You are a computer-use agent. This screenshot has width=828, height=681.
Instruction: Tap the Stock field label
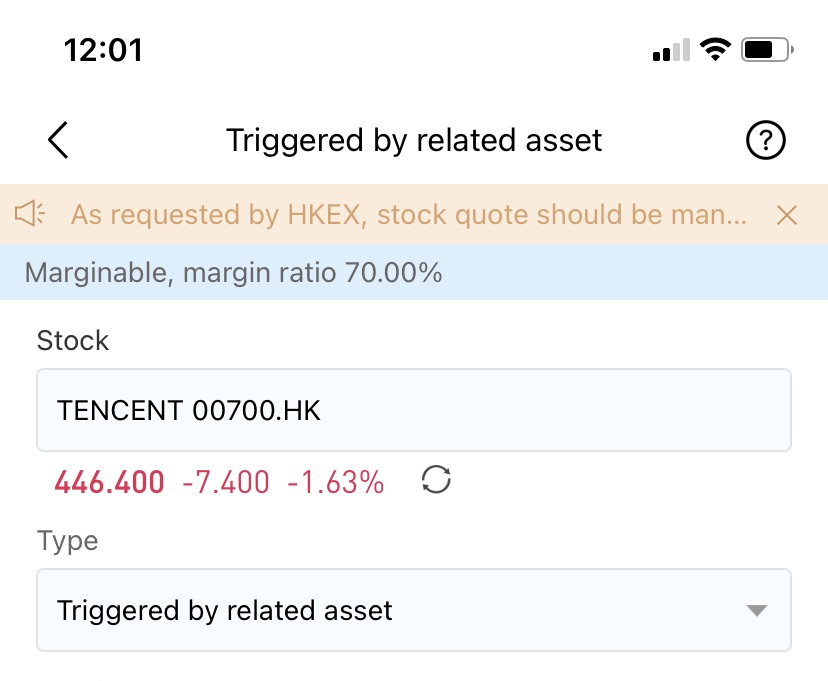coord(73,340)
